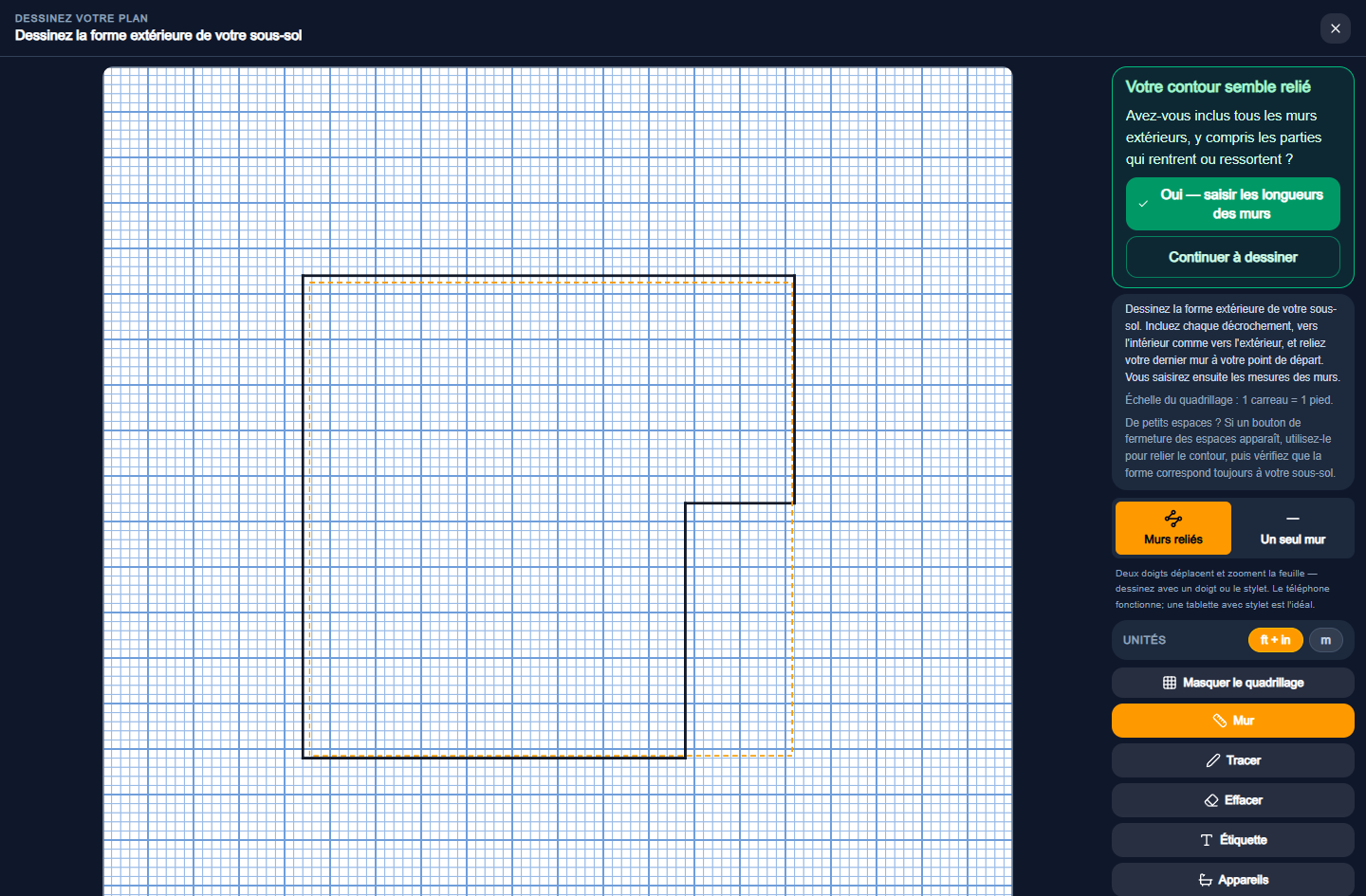Confirm with Oui — saisir les longueurs des murs
Screen dimensions: 1366x896
pyautogui.click(x=1232, y=204)
